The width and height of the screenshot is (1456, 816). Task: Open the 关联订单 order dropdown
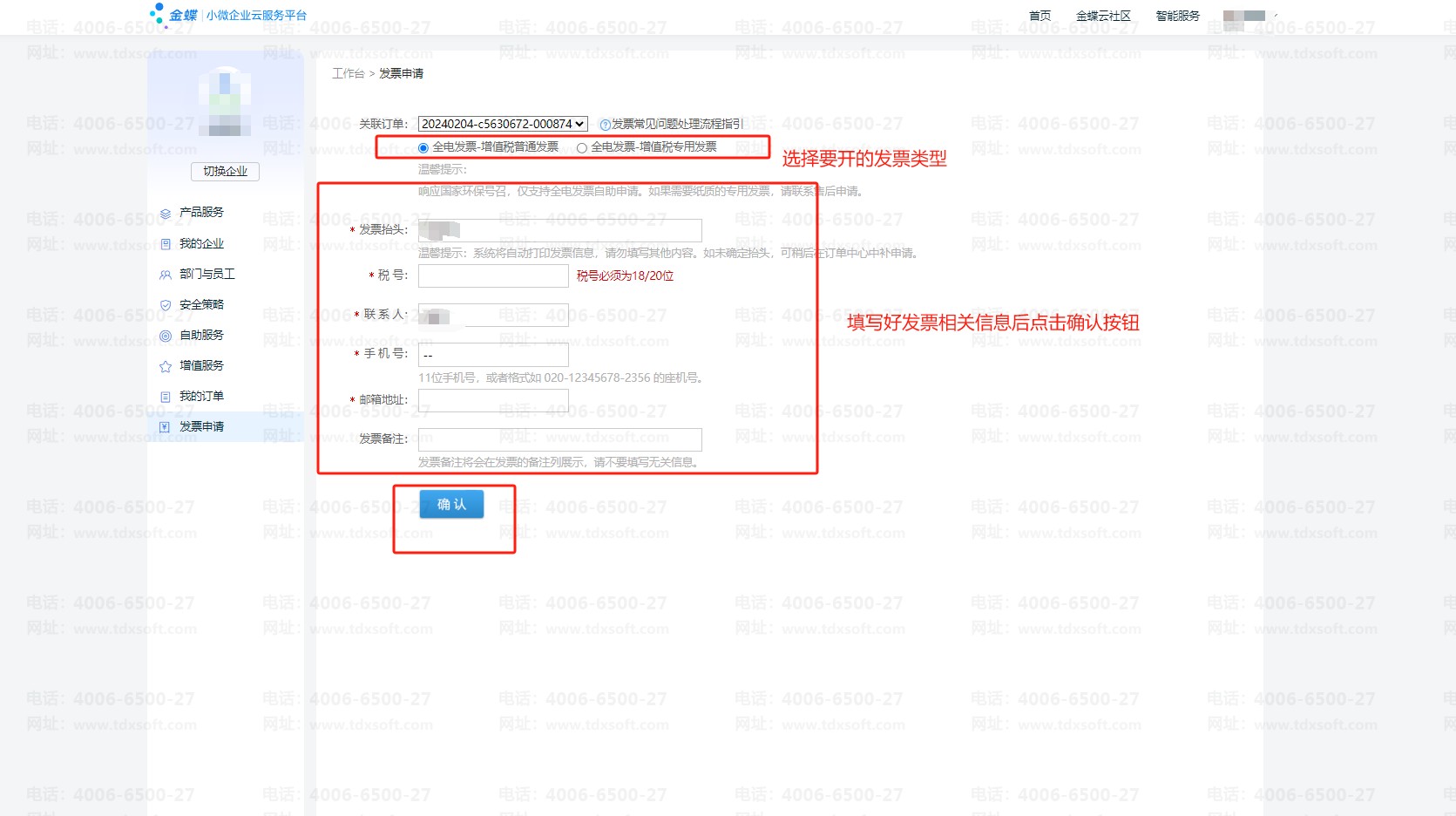pos(503,124)
